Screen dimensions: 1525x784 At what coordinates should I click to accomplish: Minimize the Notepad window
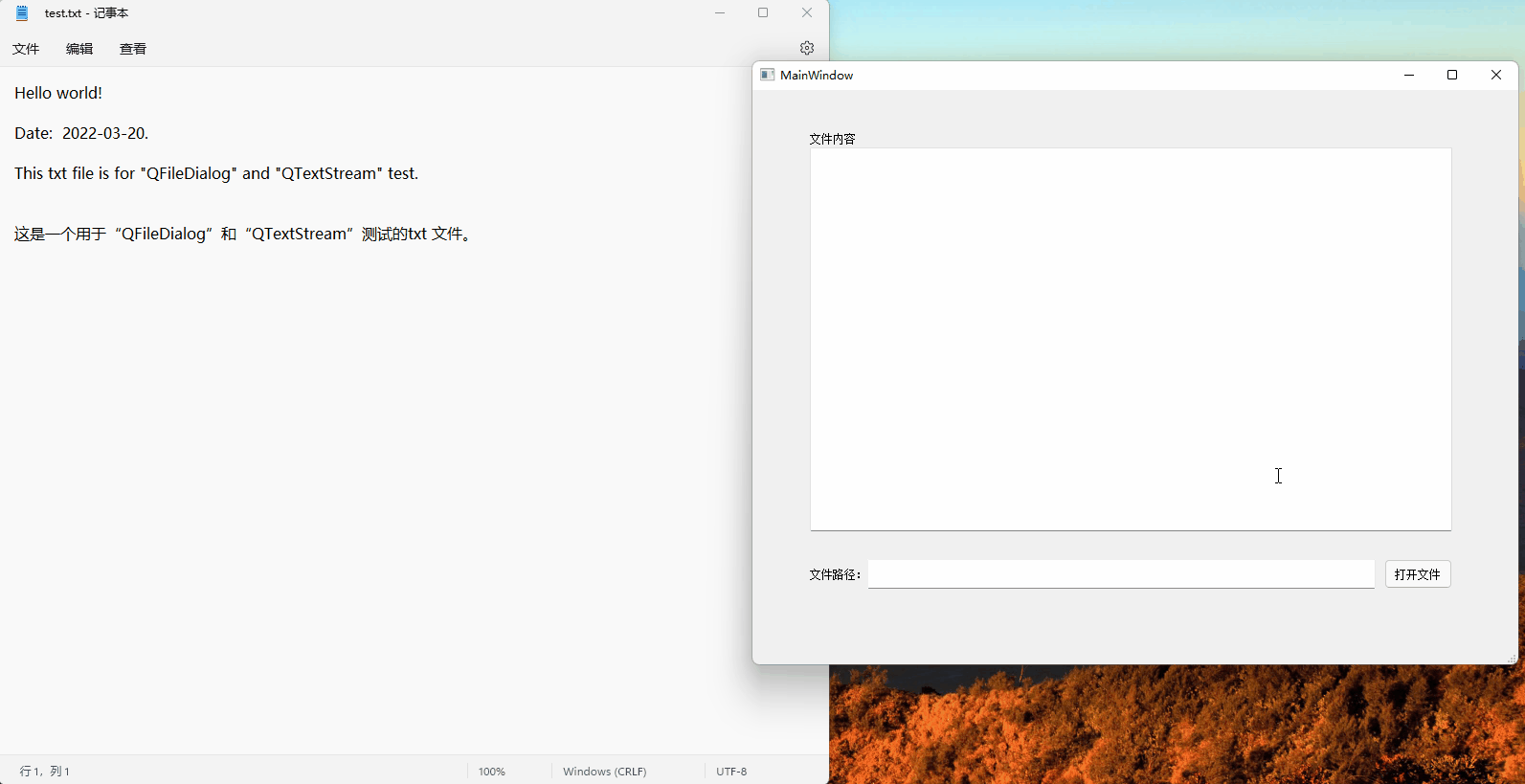pos(720,13)
